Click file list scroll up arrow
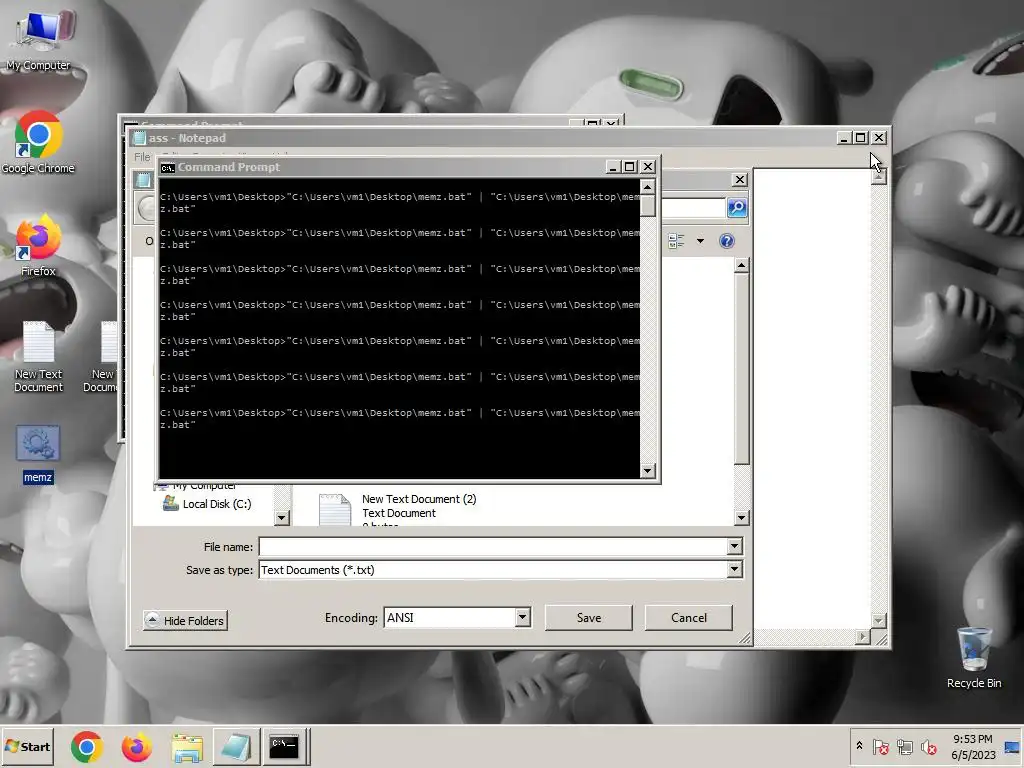 click(x=741, y=265)
